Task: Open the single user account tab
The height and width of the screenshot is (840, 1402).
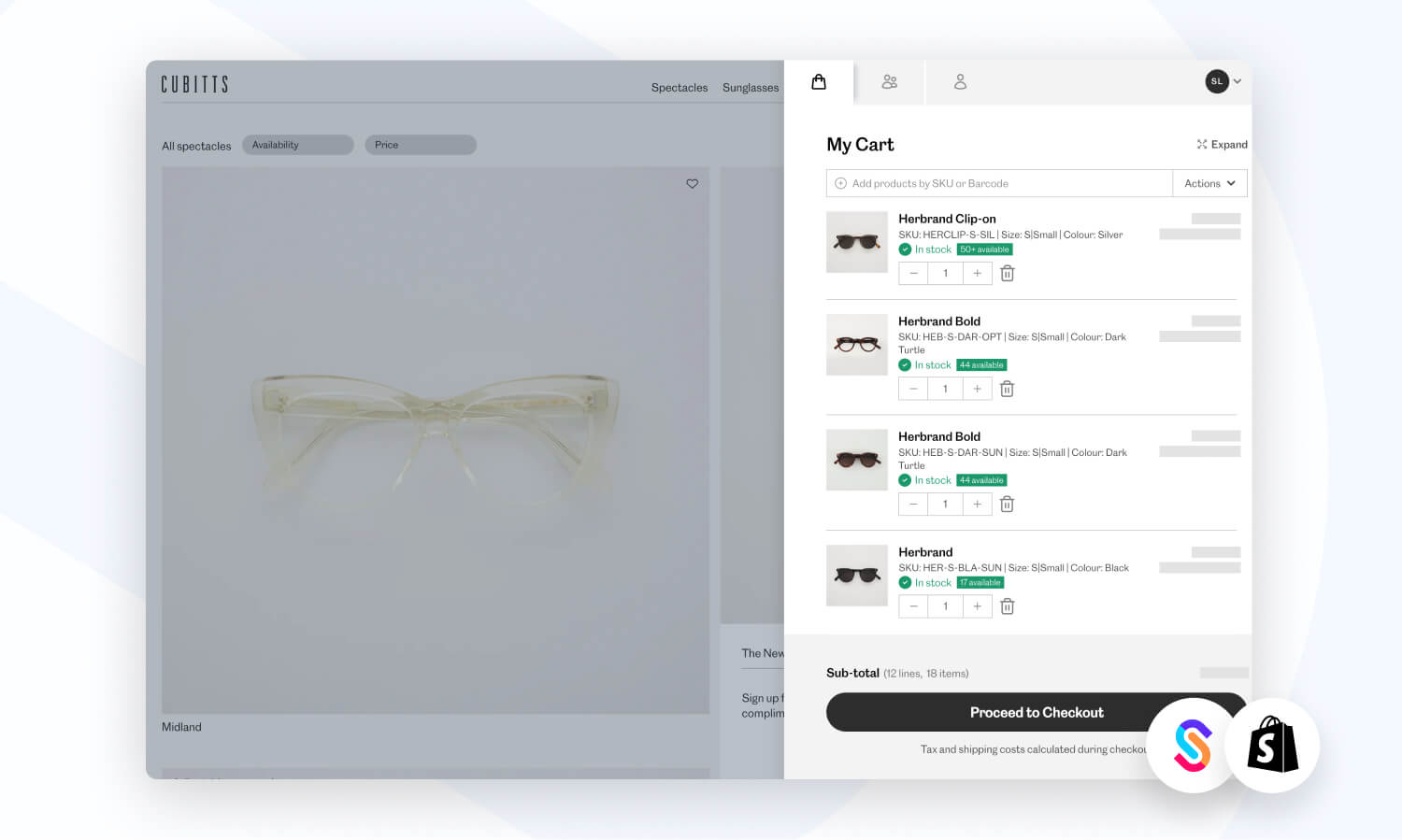Action: [x=960, y=82]
